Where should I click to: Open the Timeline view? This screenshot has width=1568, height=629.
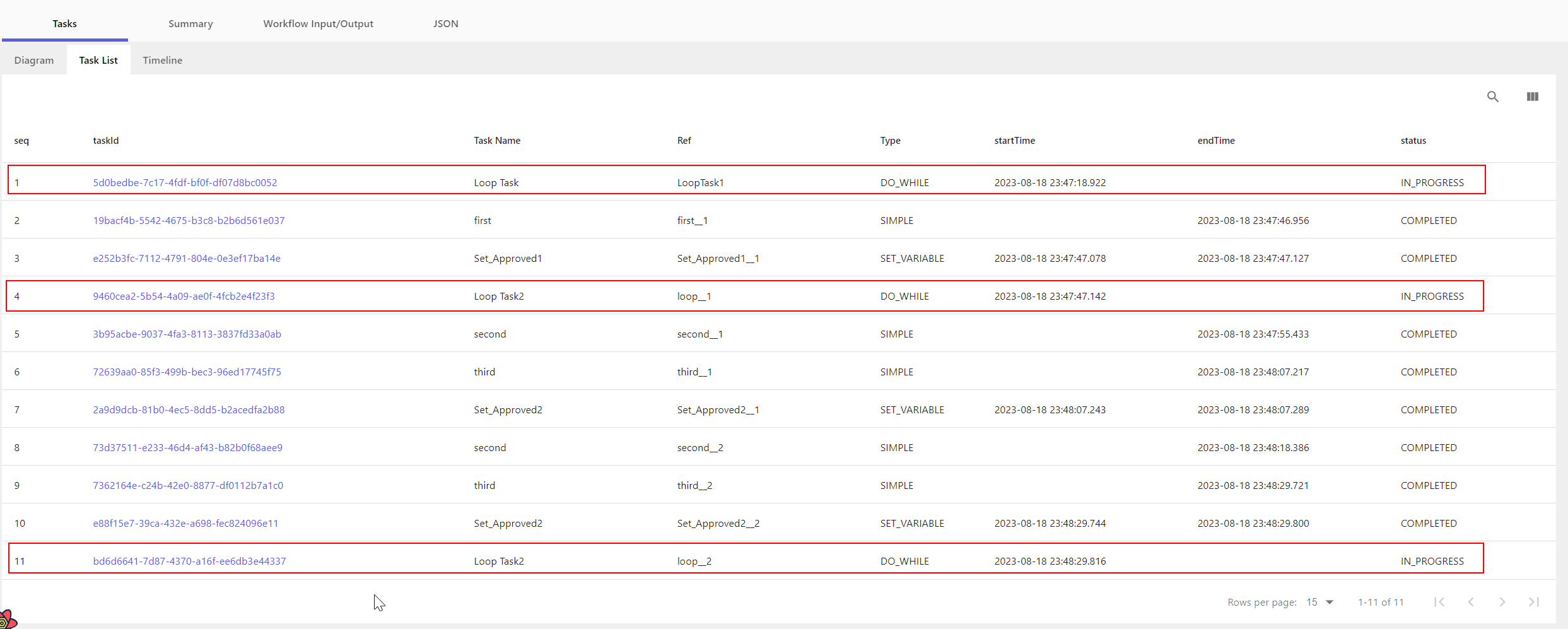[162, 59]
